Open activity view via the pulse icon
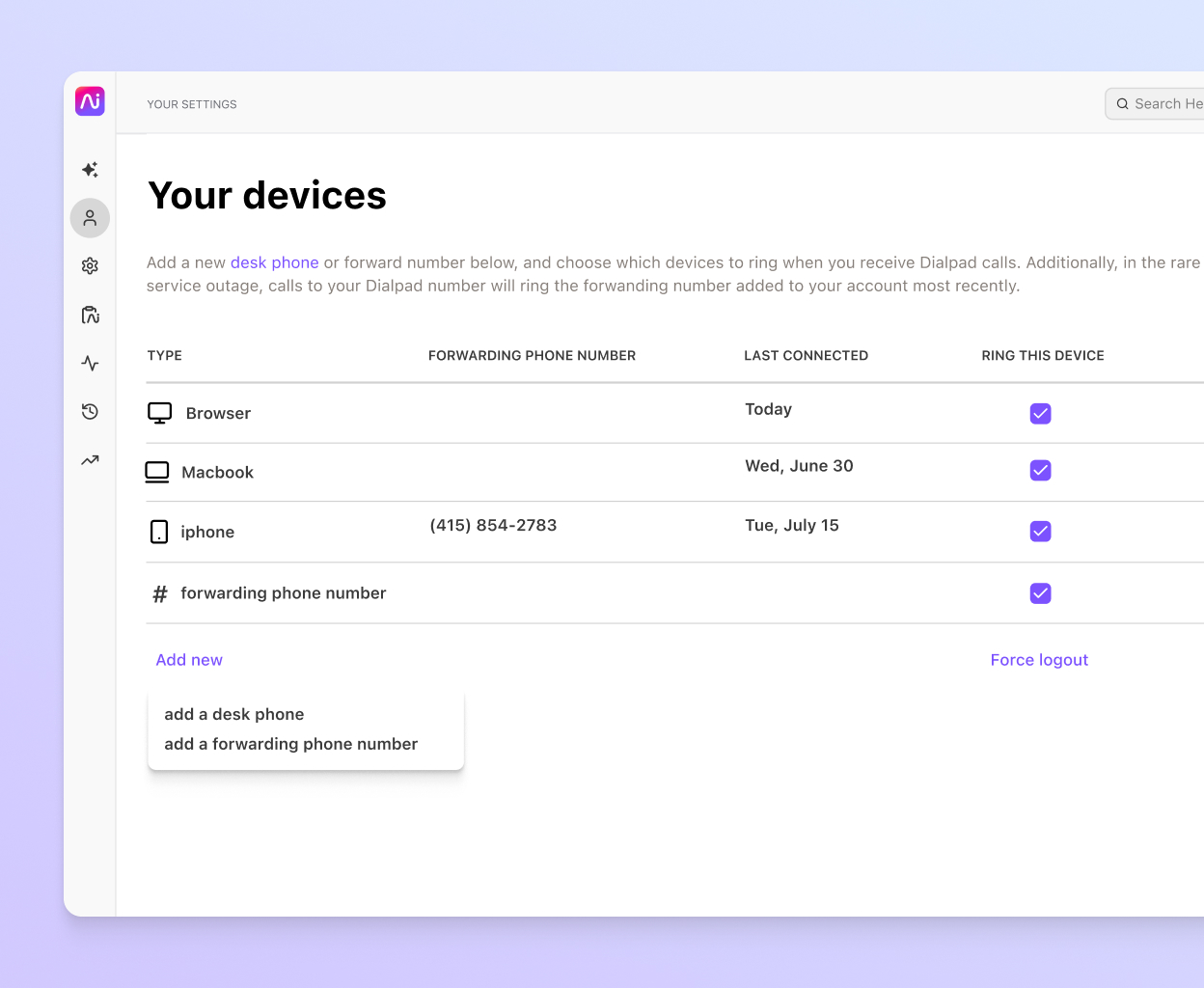Image resolution: width=1204 pixels, height=988 pixels. (90, 363)
